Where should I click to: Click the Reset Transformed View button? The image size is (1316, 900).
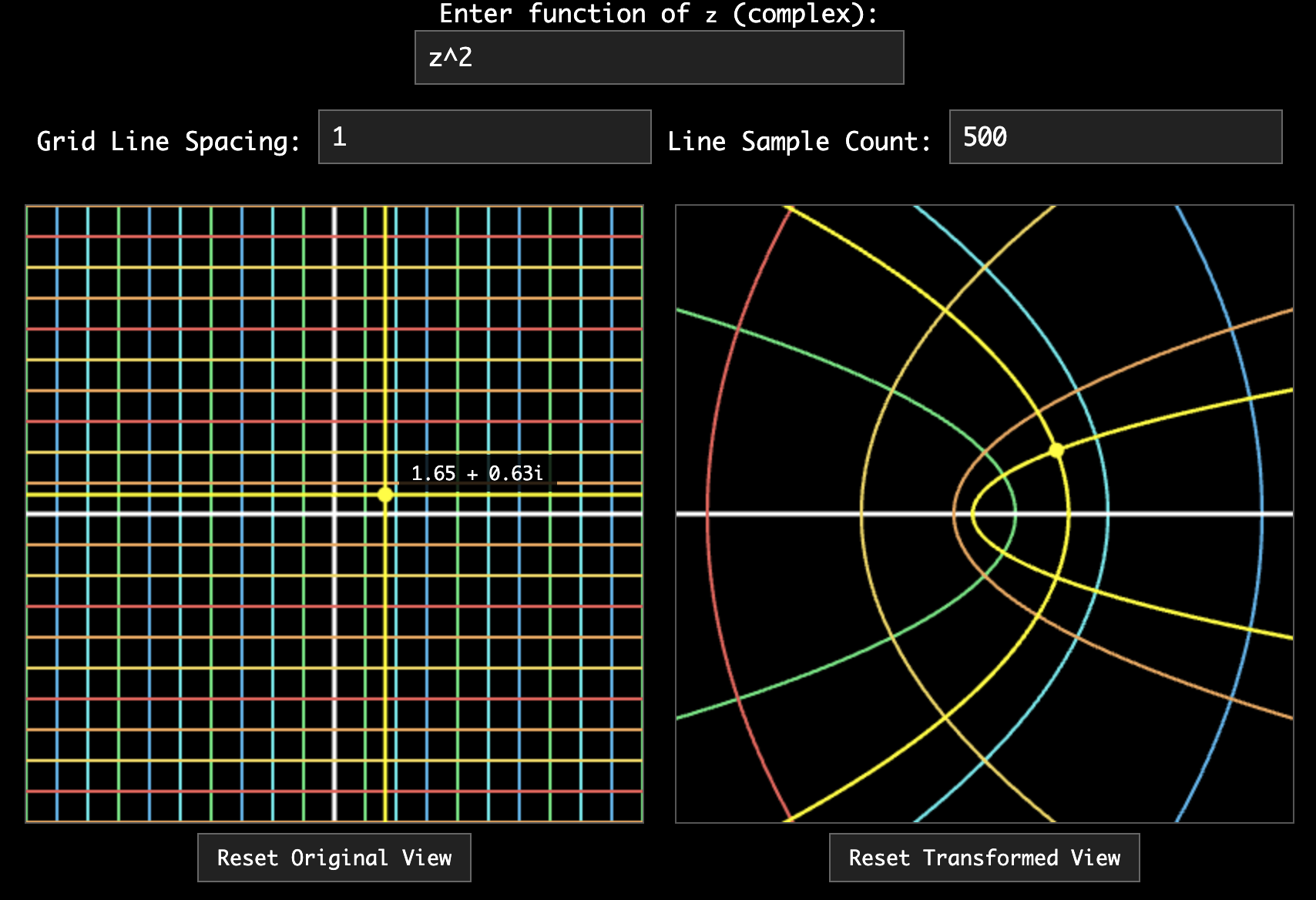pos(984,858)
